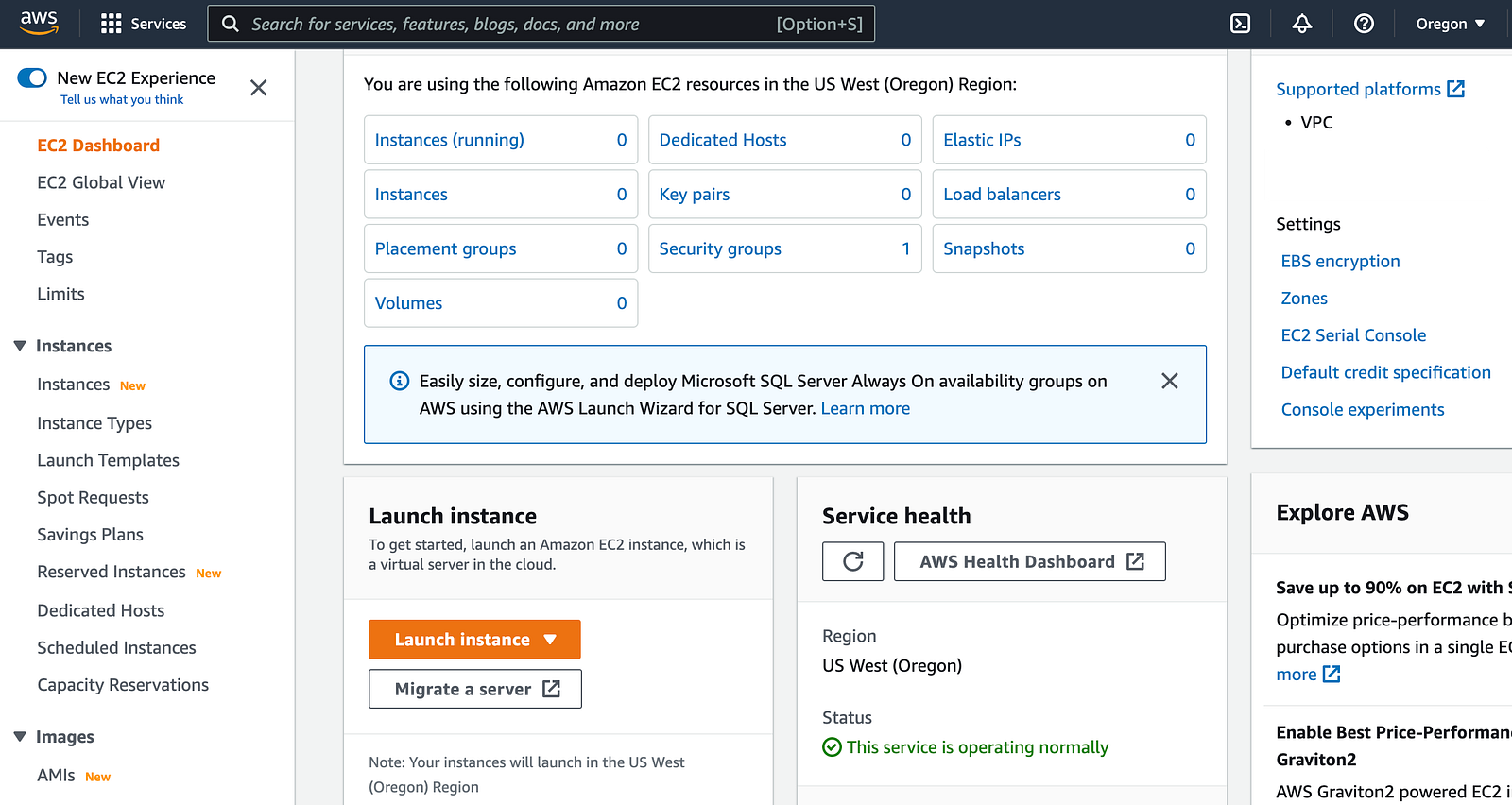
Task: Expand the Launch instance dropdown arrow
Action: coord(550,640)
